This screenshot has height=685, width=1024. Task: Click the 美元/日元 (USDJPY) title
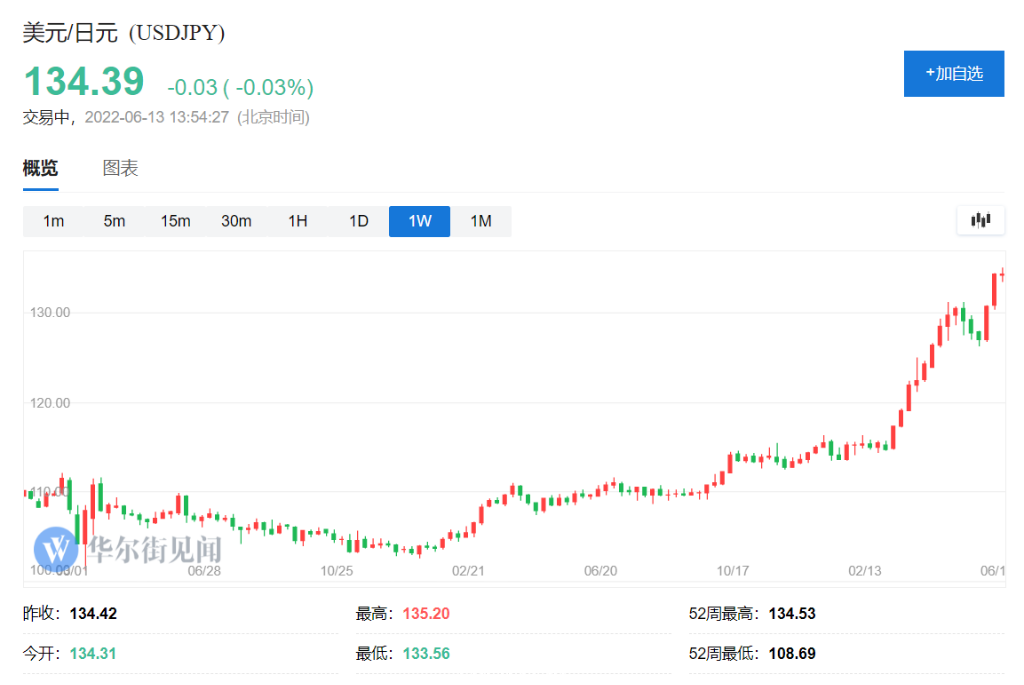pyautogui.click(x=124, y=33)
